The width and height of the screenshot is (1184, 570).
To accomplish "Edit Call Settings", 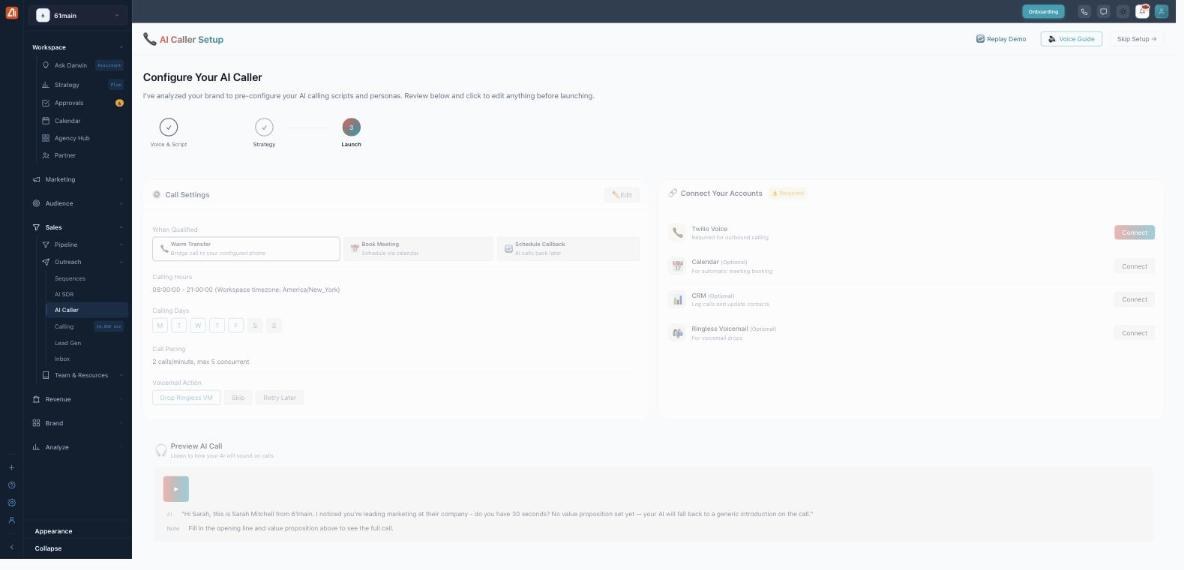I will tap(621, 195).
